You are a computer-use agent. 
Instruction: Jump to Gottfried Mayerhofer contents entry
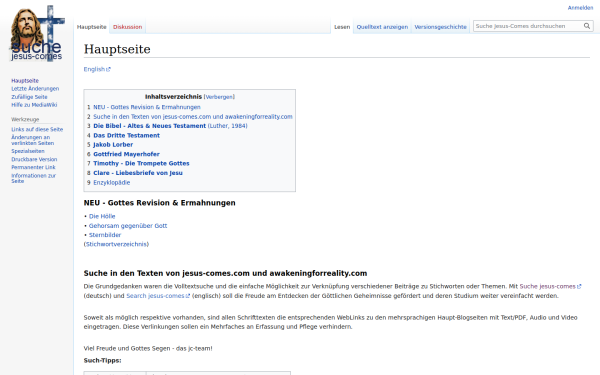pos(126,154)
